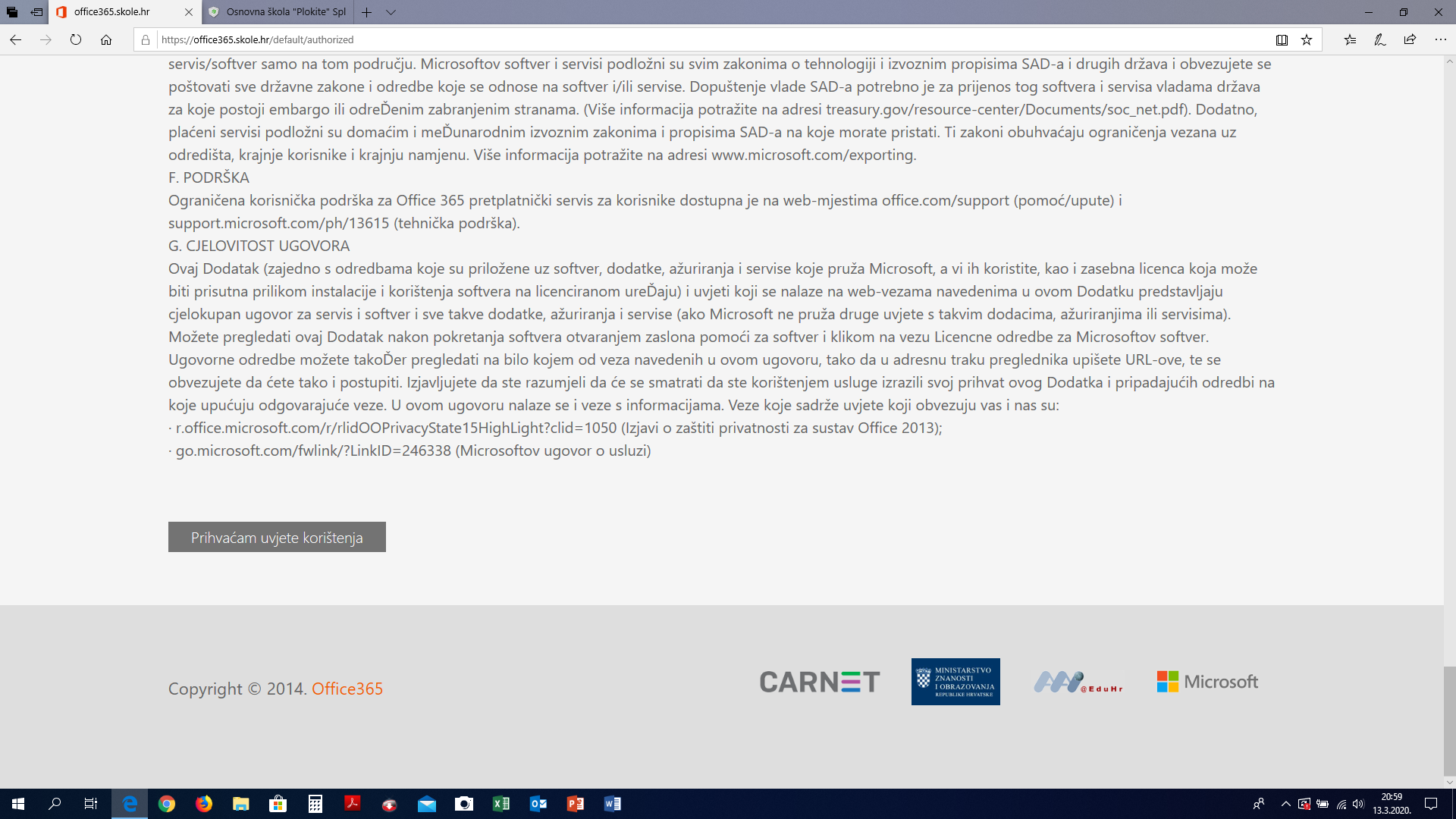Screen dimensions: 1456x819
Task: Set these tabs aside icon
Action: (36, 12)
